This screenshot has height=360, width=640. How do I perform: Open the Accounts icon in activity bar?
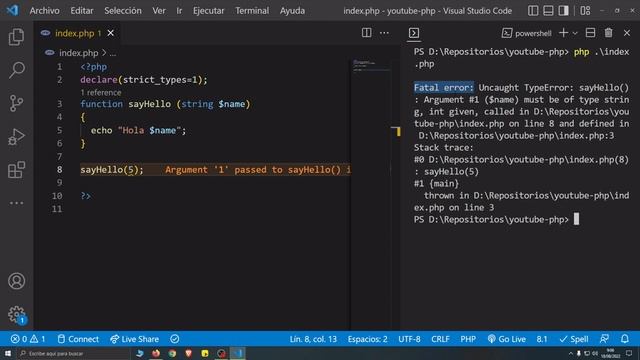pos(16,281)
